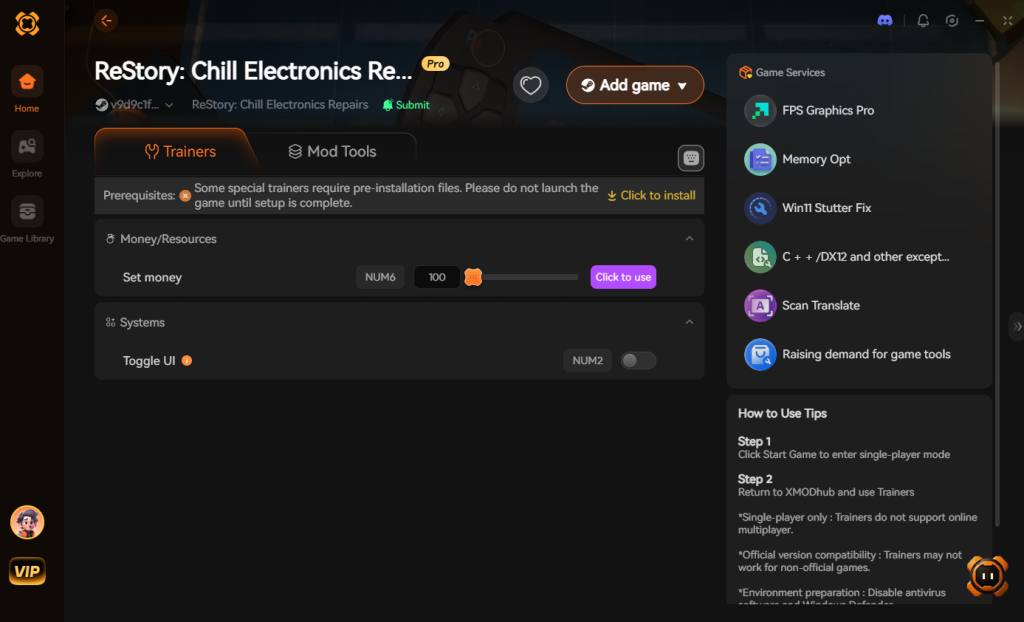The image size is (1024, 622).
Task: Open Explore in the sidebar
Action: click(x=27, y=155)
